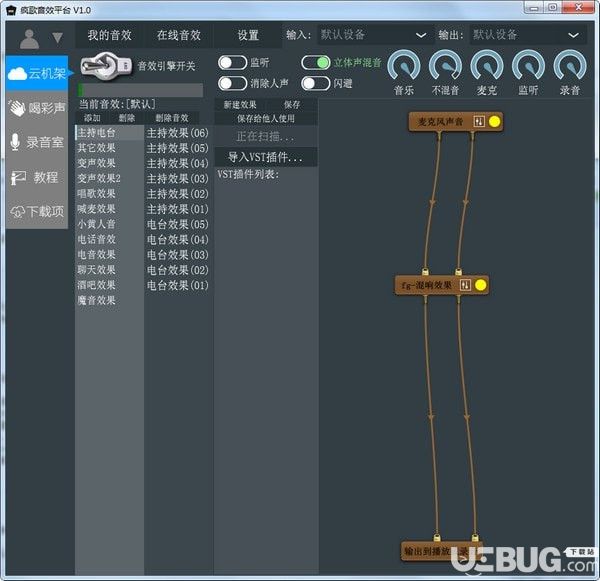Switch to the 设置 tab
This screenshot has height=581, width=600.
[248, 35]
